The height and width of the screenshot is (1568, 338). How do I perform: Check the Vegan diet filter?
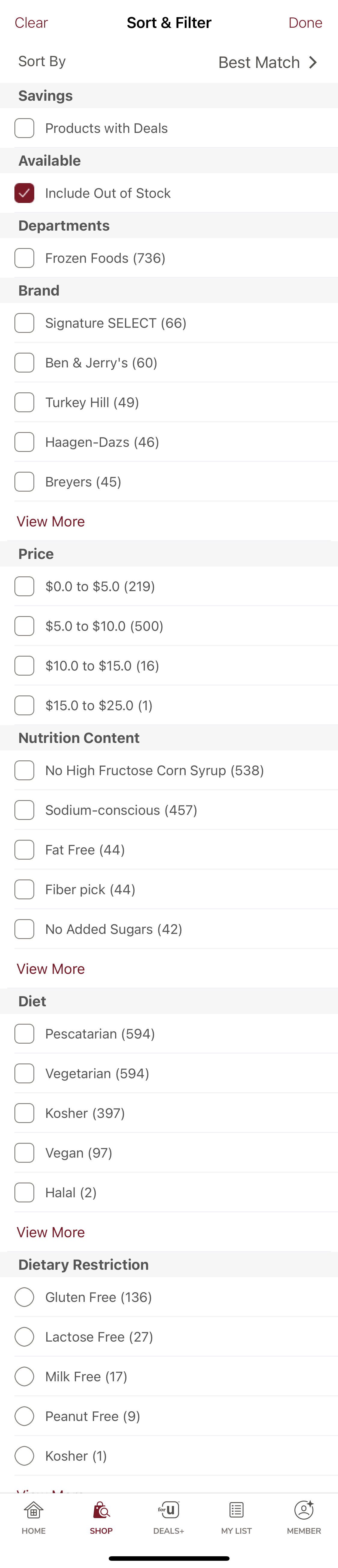(24, 1153)
